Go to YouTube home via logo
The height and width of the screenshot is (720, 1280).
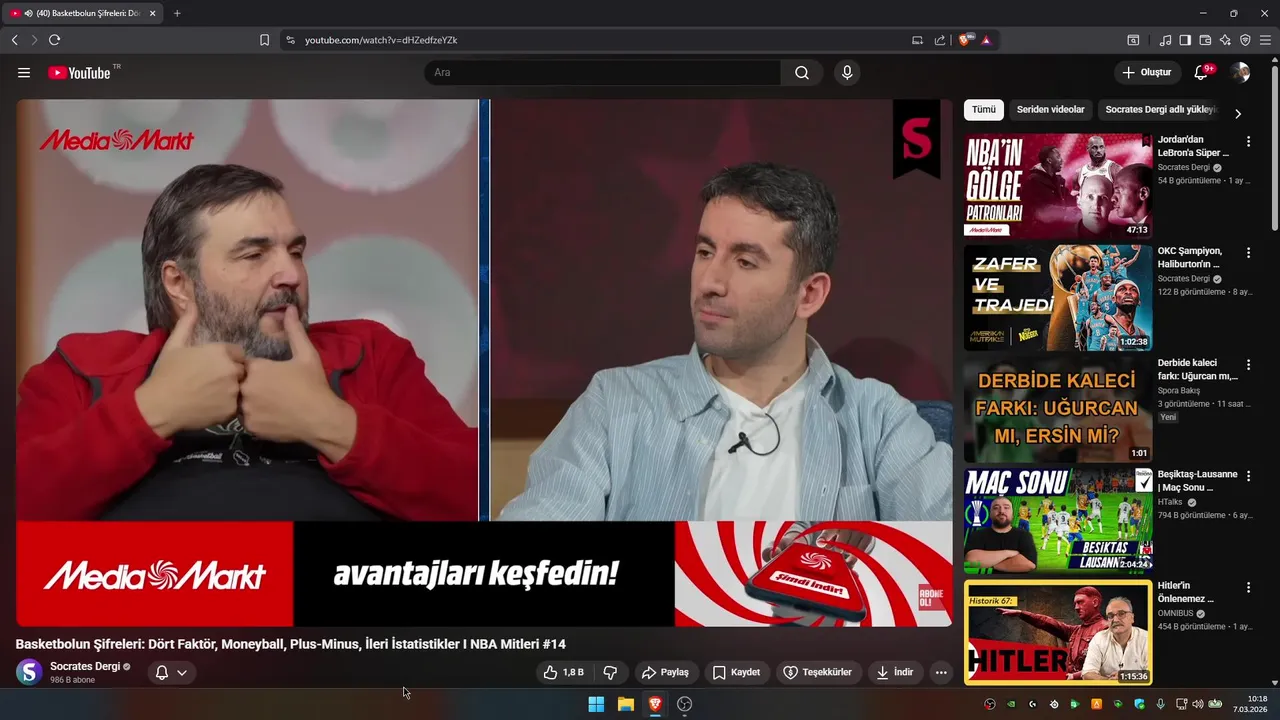pos(79,72)
